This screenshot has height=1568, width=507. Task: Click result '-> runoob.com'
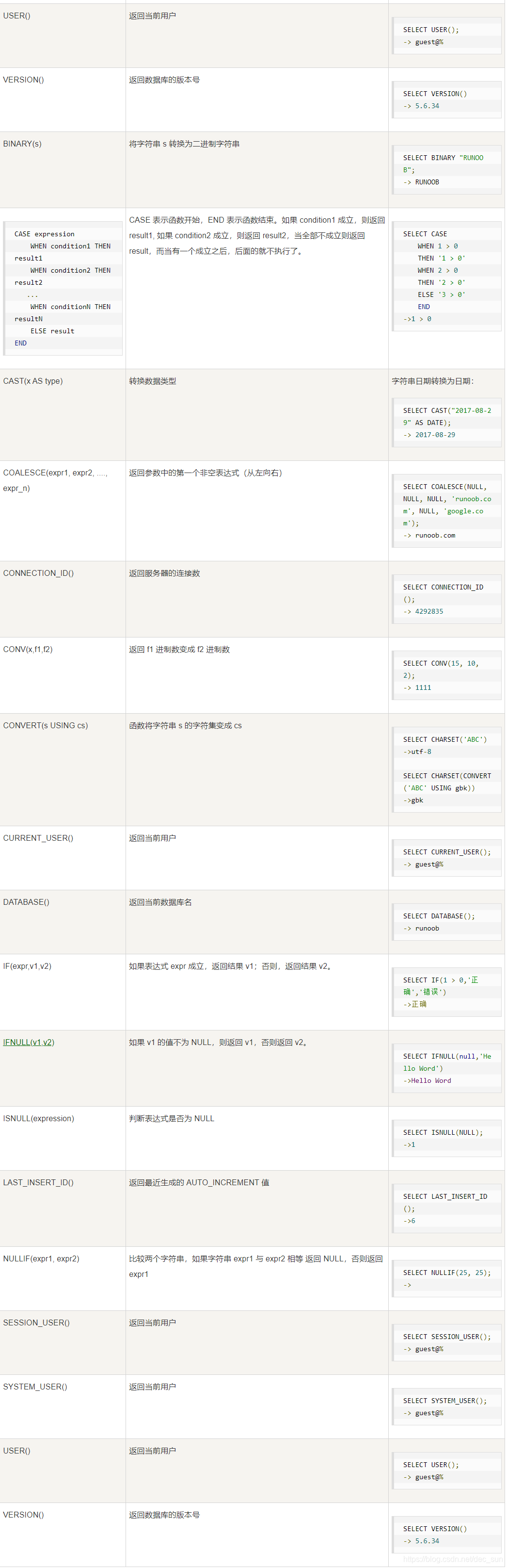429,535
